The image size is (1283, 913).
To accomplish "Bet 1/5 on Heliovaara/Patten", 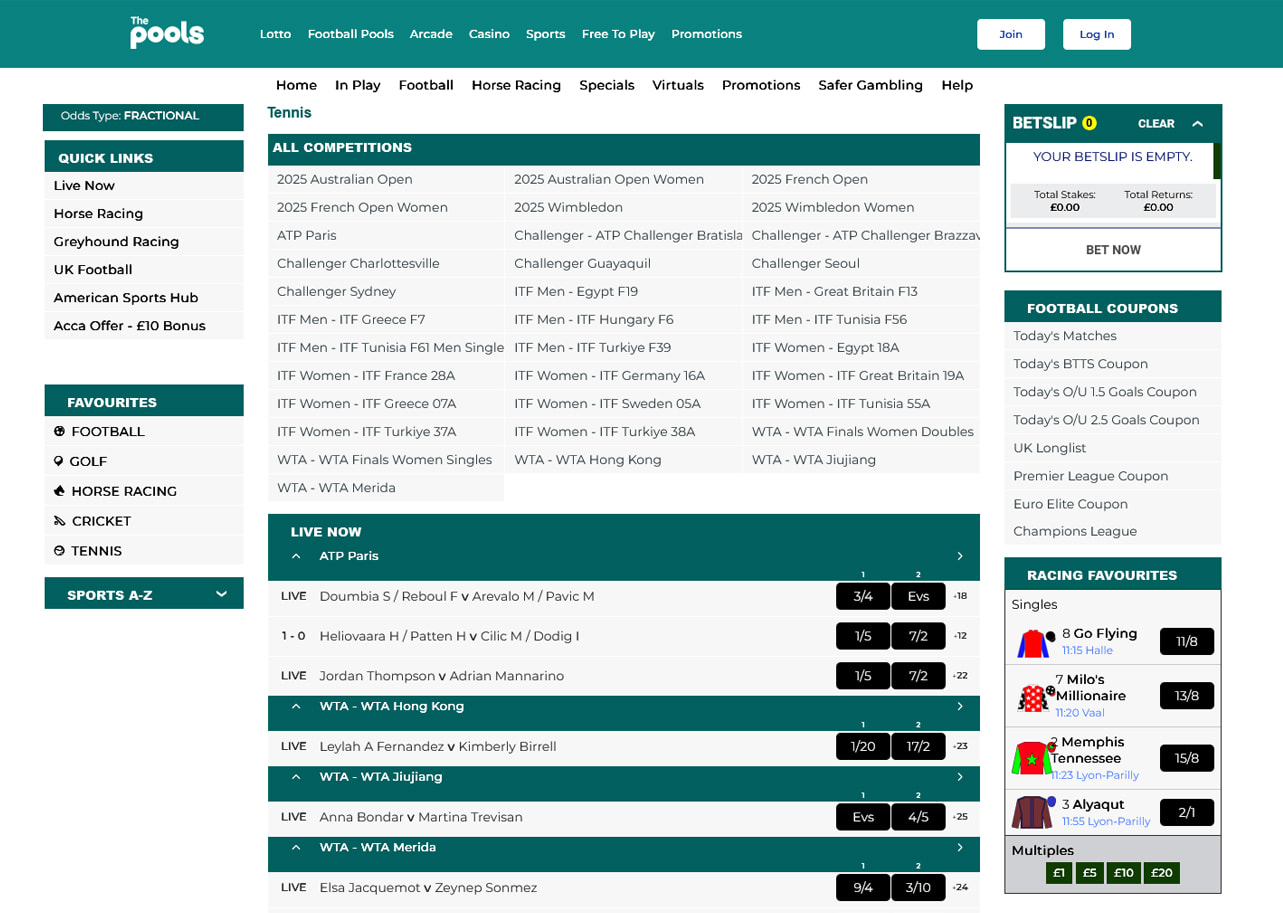I will point(863,636).
